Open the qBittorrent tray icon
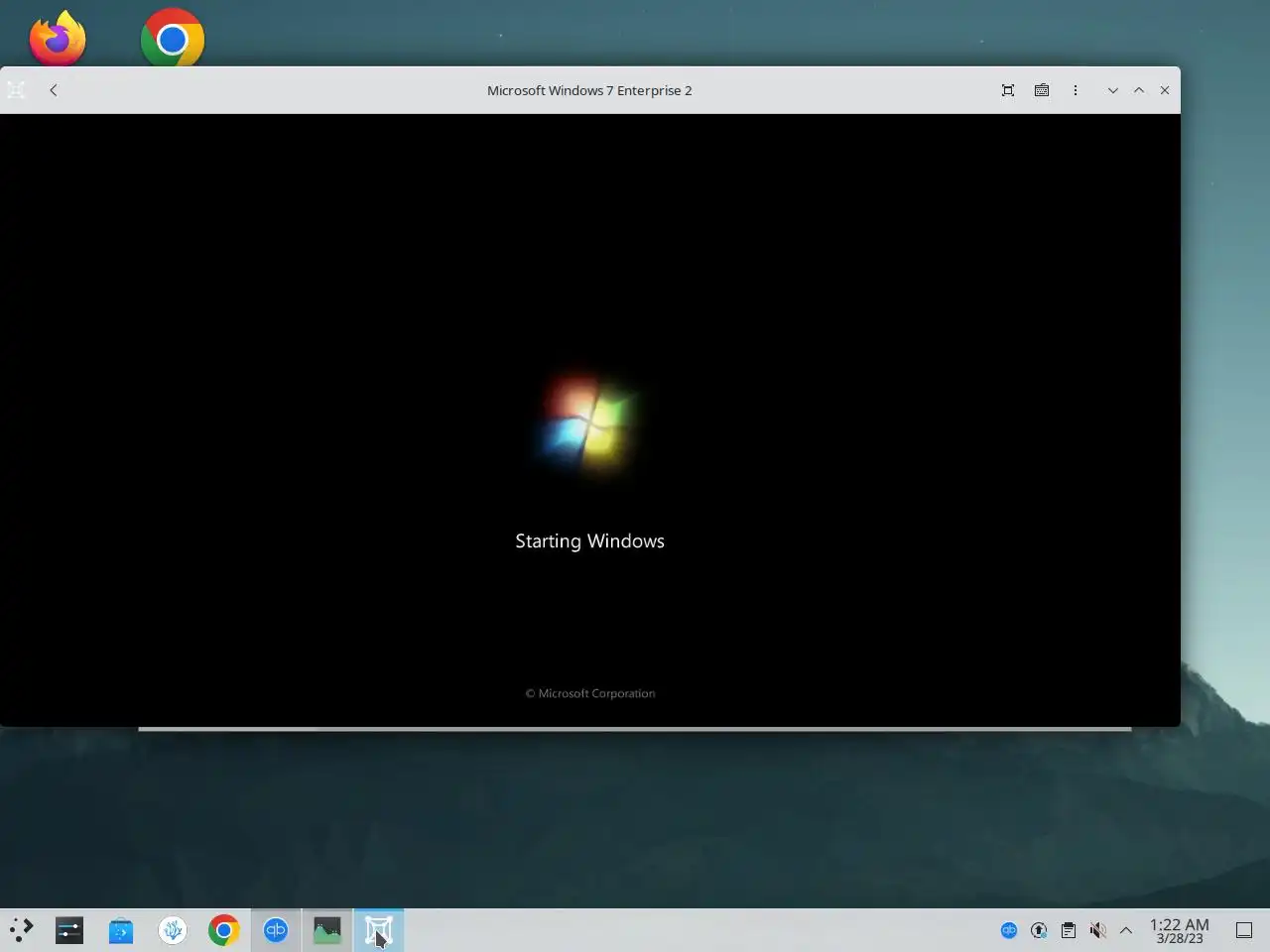 1009,930
